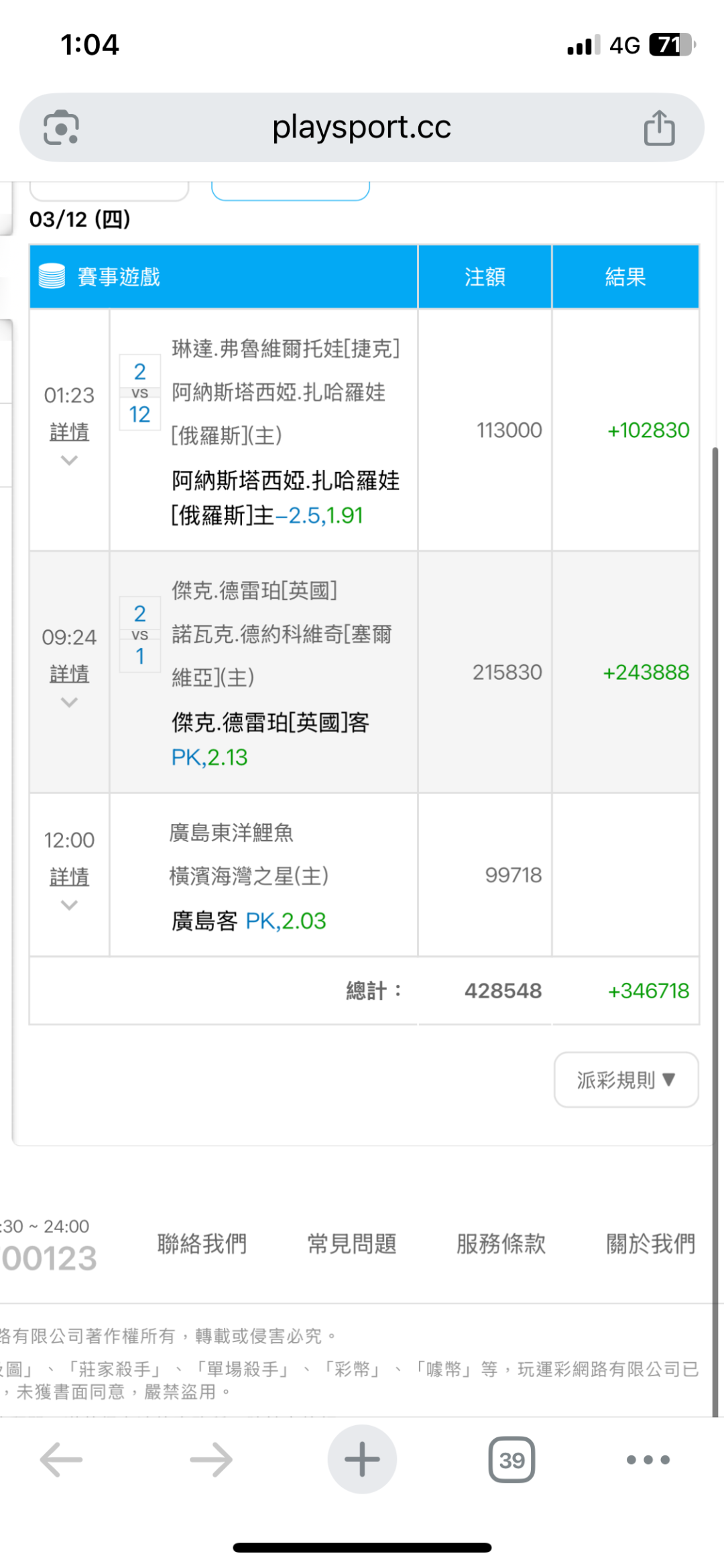Open 詳情 link for the 01:23 match
Image resolution: width=724 pixels, height=1568 pixels.
[x=69, y=432]
